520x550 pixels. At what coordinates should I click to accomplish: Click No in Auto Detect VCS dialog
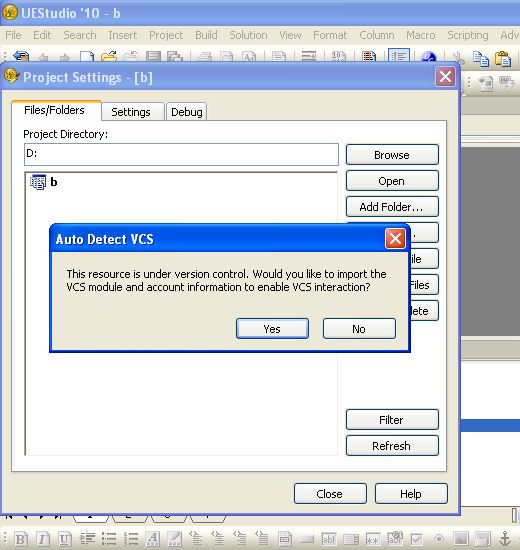[x=359, y=329]
